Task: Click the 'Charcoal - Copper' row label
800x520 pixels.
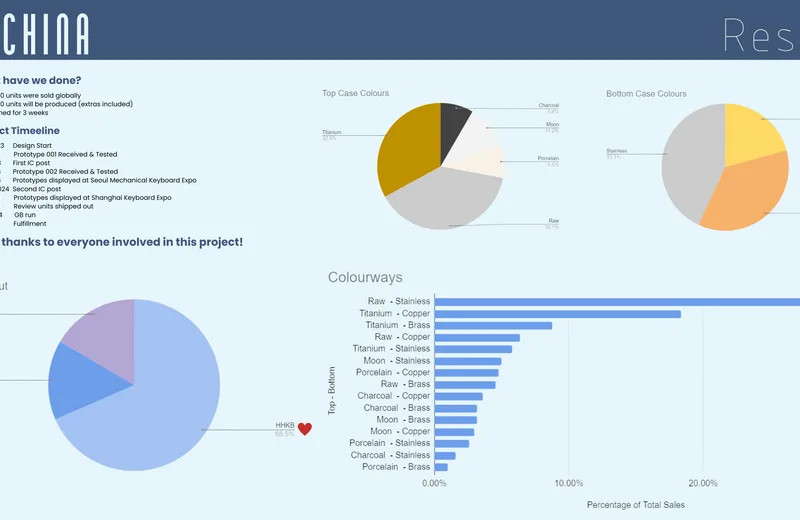Action: point(393,396)
